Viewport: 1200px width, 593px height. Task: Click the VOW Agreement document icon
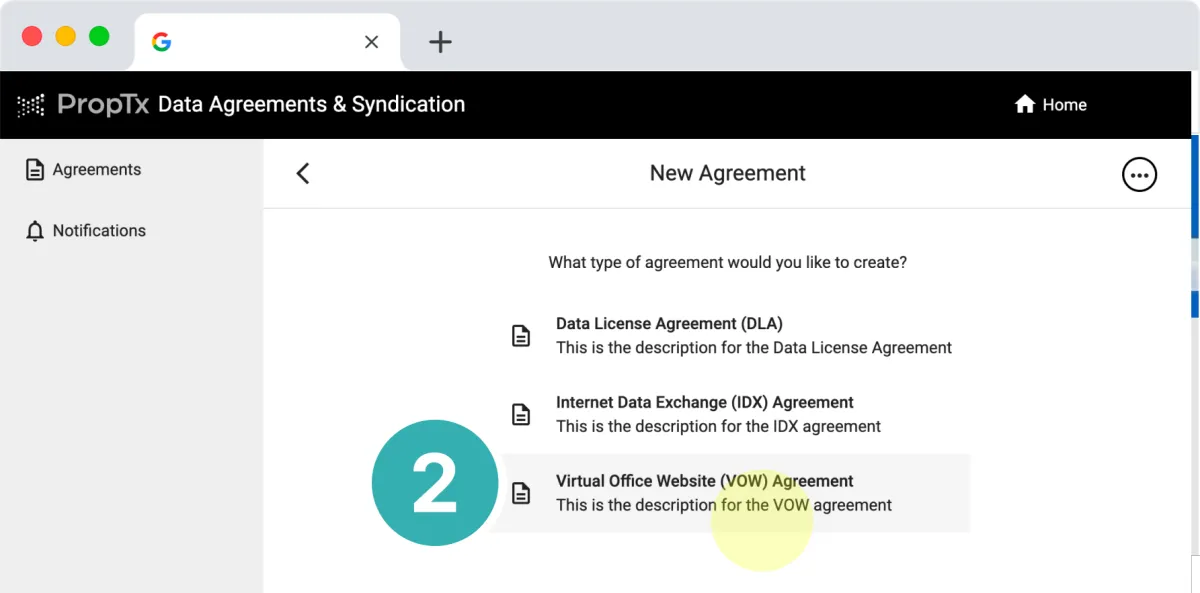point(521,493)
